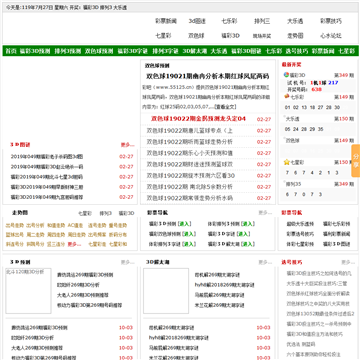
Task: Open 选号技巧 in the green navigation bar
Action: coord(297,51)
